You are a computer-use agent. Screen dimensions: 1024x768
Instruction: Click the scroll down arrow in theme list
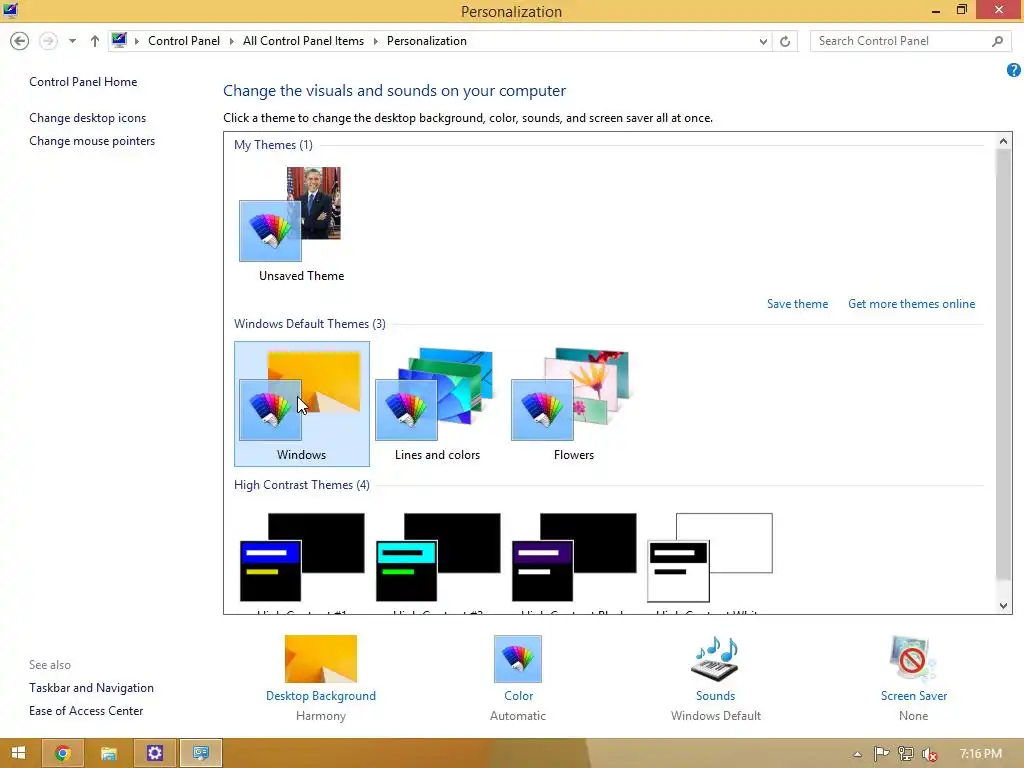pos(1004,605)
